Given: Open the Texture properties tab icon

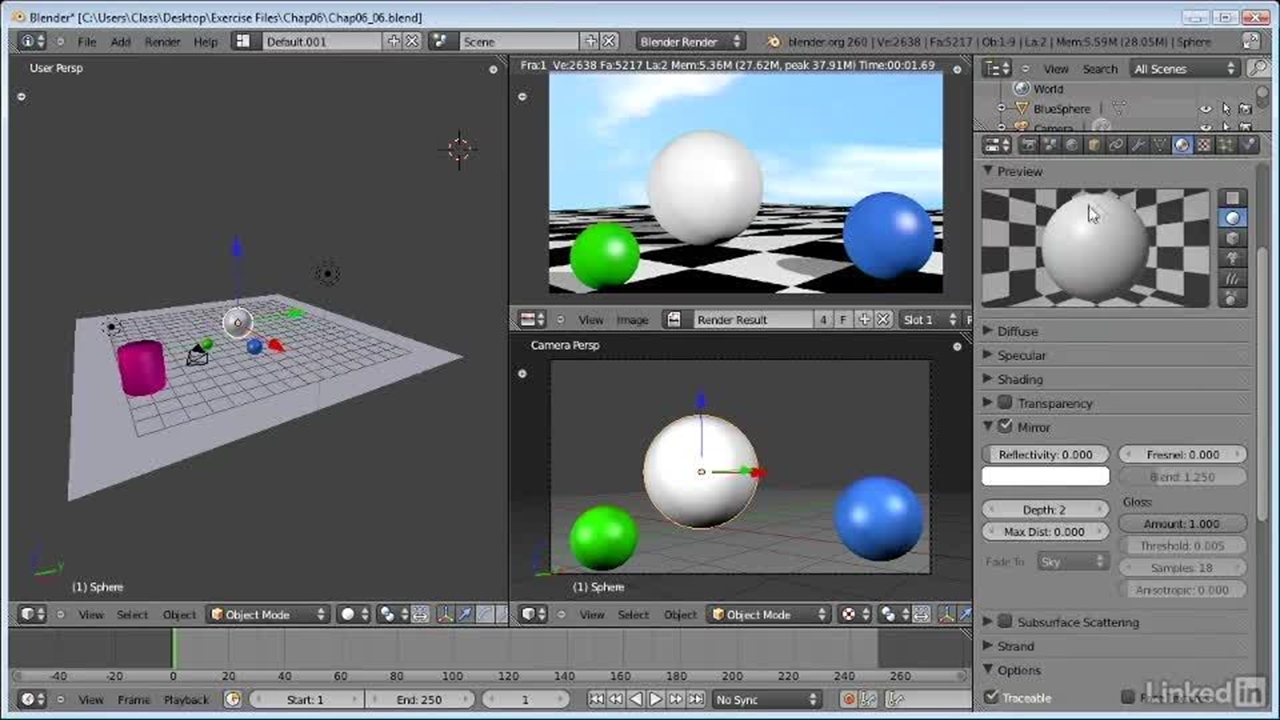Looking at the screenshot, I should pos(1204,146).
